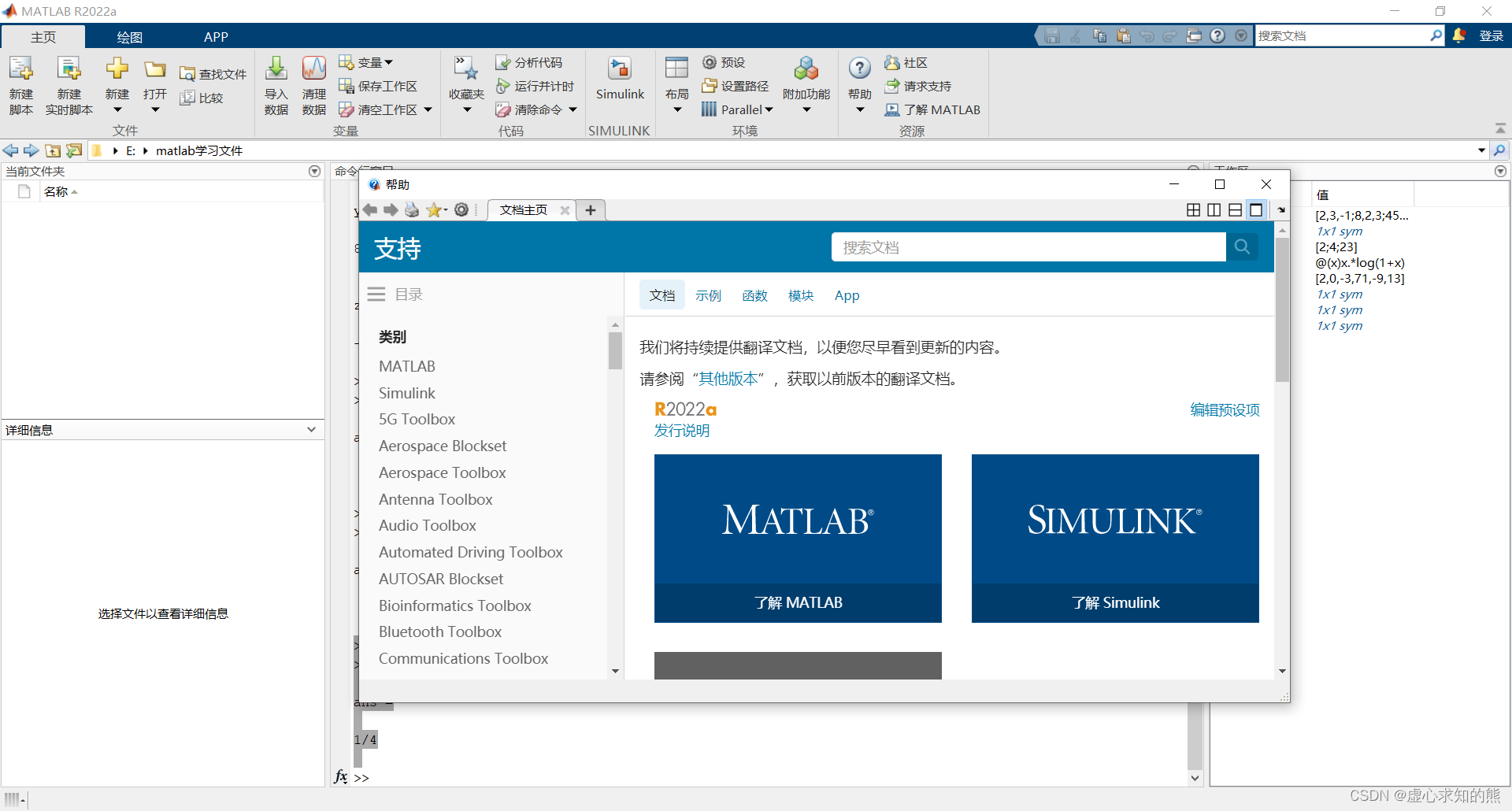Open 了解 MATLAB learning resource

click(932, 109)
